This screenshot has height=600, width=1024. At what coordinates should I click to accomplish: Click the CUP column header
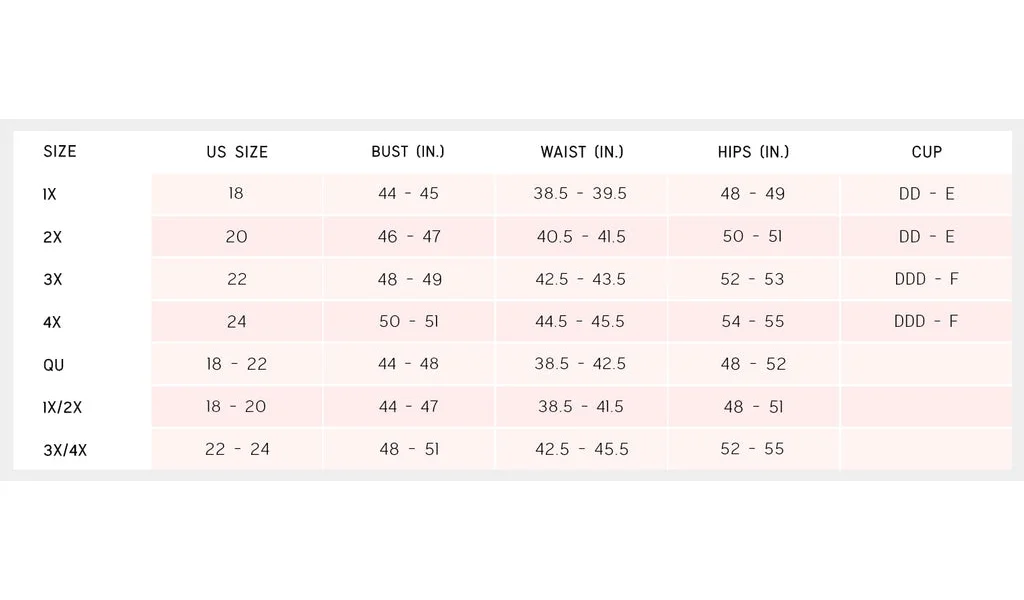click(927, 152)
